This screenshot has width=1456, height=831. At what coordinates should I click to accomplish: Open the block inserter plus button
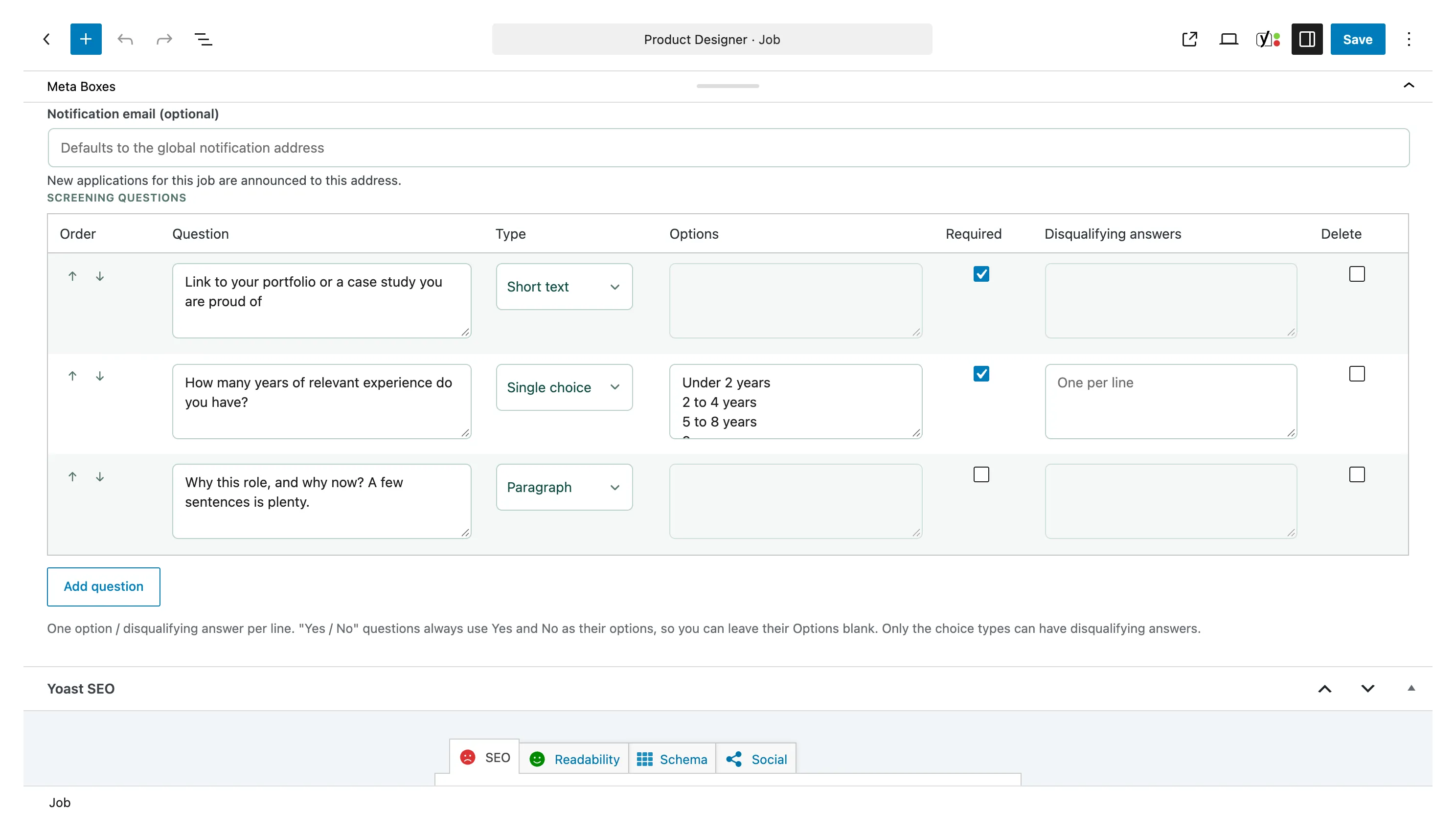coord(86,39)
